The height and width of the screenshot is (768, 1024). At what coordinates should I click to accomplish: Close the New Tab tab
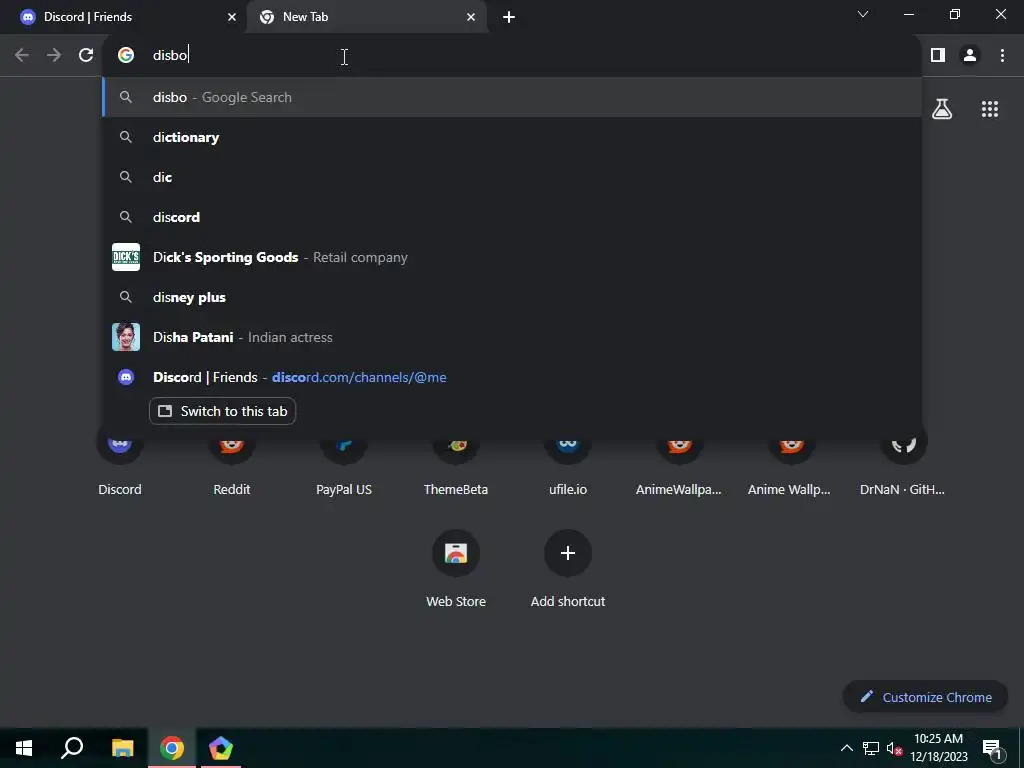pos(471,17)
